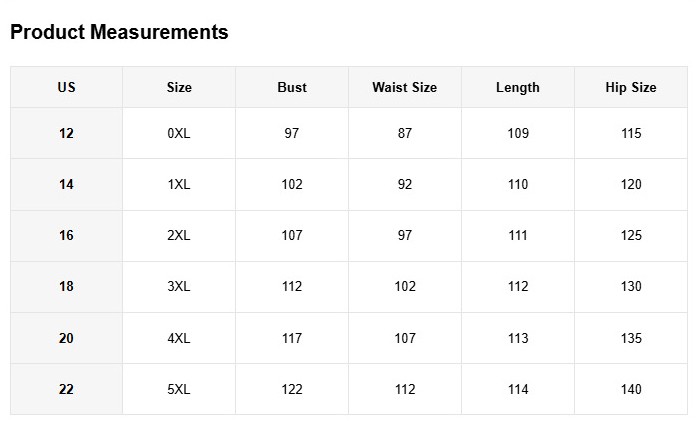Viewport: 698px width, 425px height.
Task: Select length value 113 for 4XL
Action: 517,339
